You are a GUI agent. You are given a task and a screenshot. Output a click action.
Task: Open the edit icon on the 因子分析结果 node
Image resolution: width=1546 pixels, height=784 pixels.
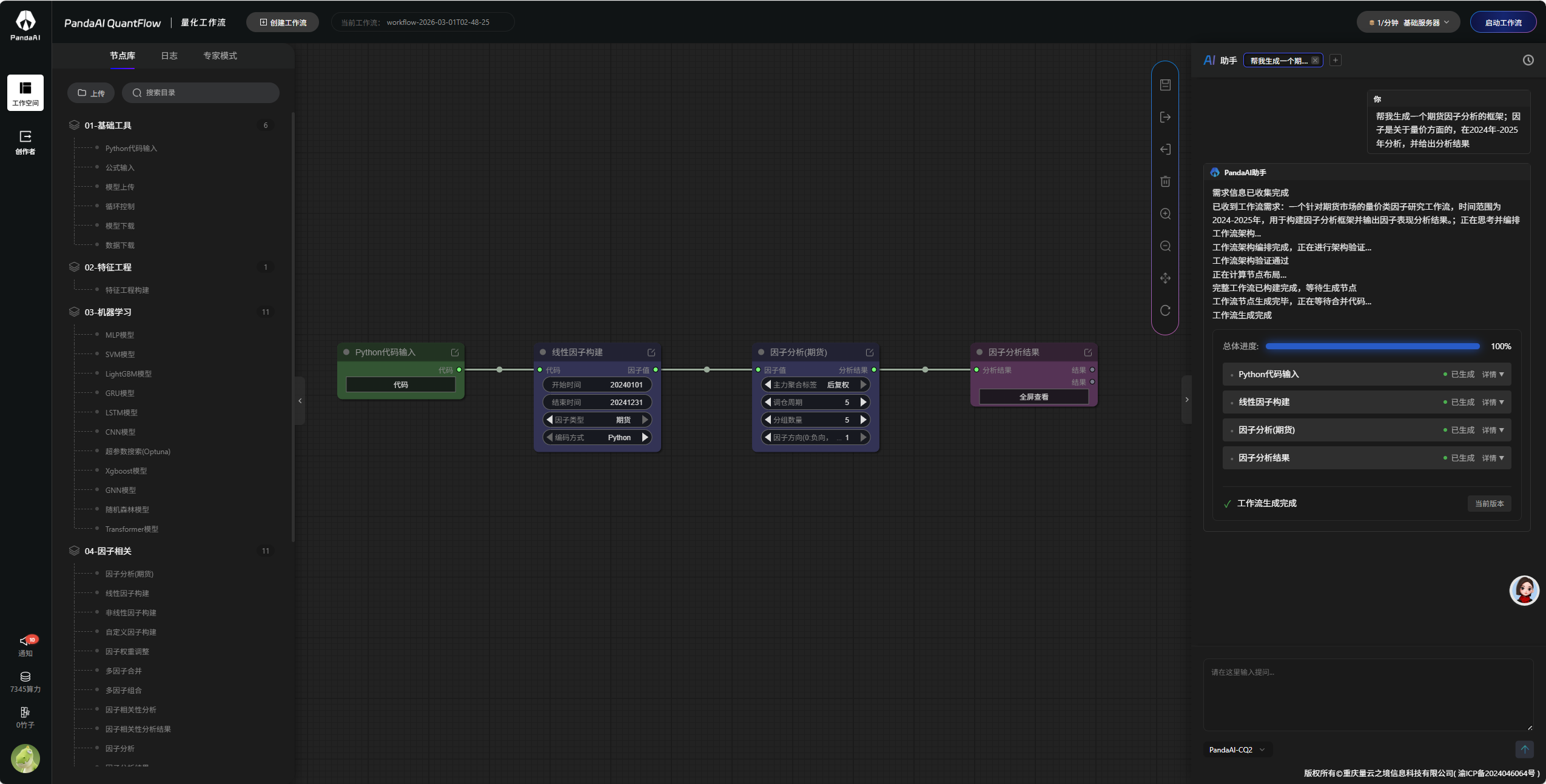(1088, 352)
